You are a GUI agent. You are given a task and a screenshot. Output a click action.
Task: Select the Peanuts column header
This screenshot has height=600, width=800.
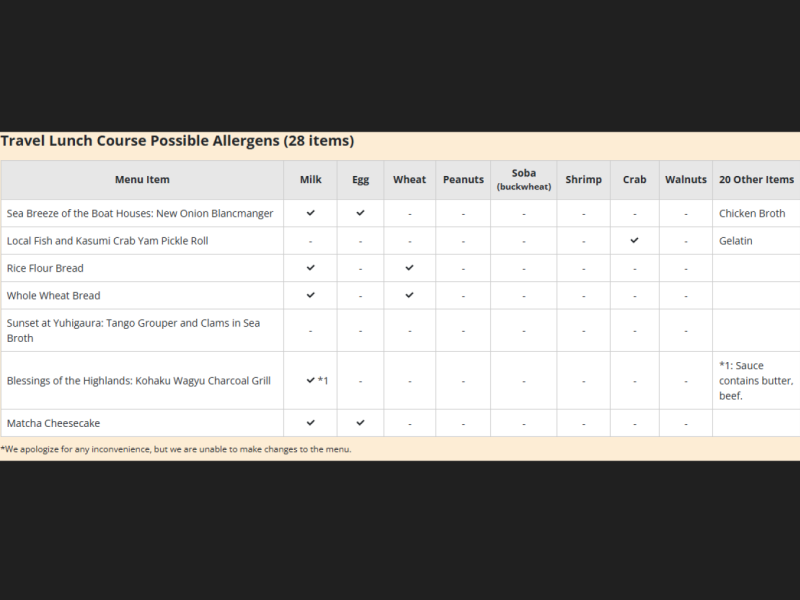pyautogui.click(x=463, y=180)
